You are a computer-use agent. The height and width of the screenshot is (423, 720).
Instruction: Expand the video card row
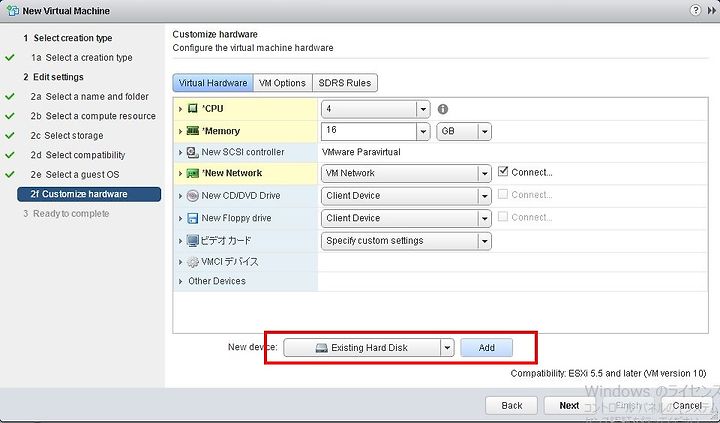pos(180,241)
